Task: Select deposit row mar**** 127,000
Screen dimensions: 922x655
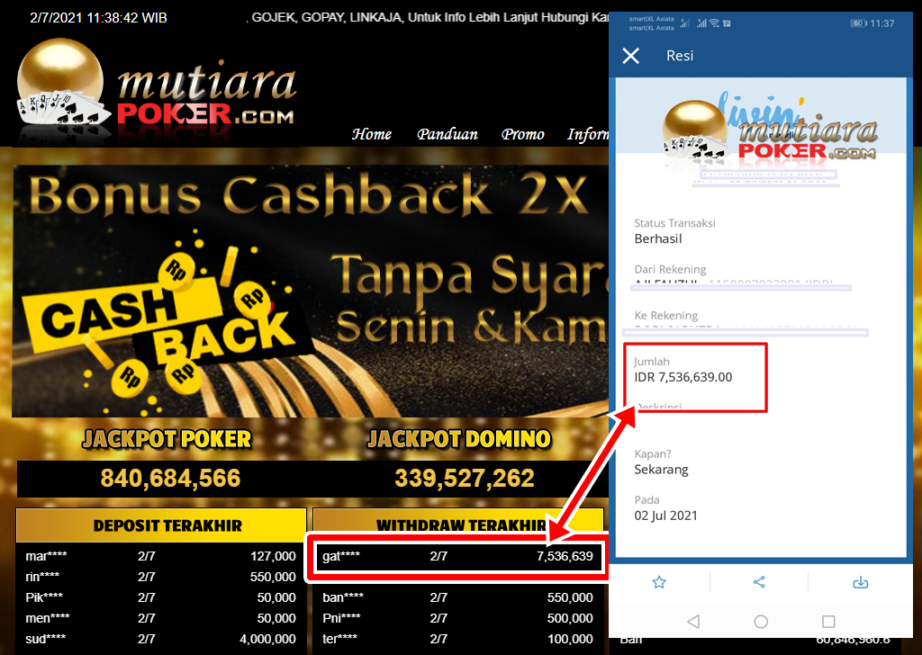Action: [x=161, y=556]
